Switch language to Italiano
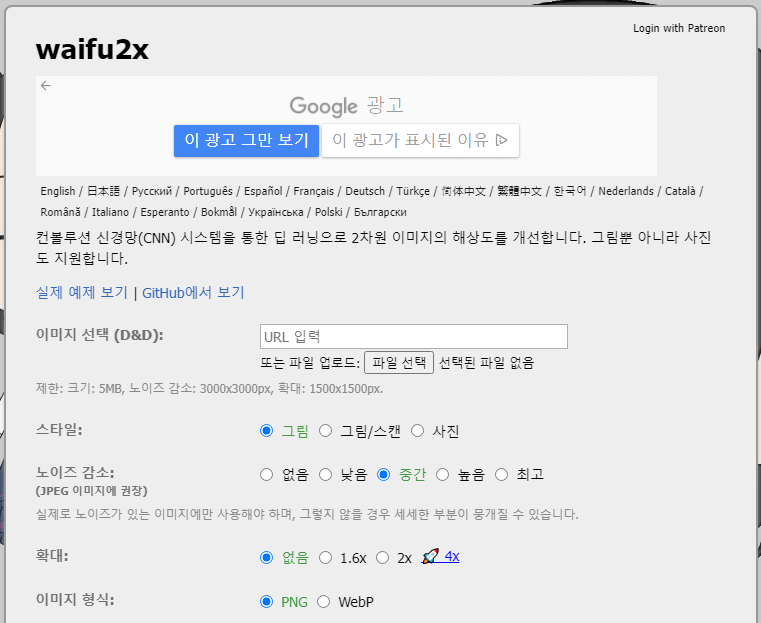 (110, 212)
